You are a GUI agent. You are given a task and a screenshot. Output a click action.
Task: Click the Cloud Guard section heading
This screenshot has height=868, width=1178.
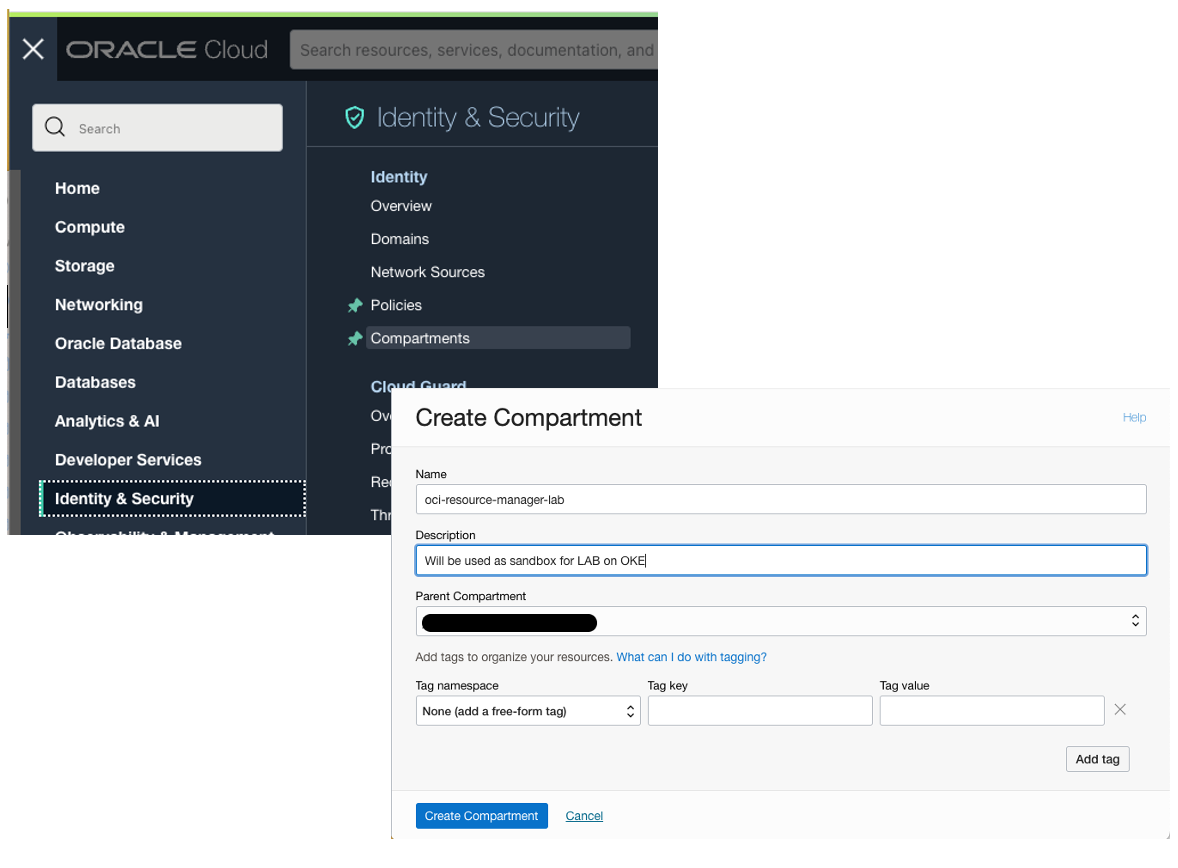(x=418, y=385)
